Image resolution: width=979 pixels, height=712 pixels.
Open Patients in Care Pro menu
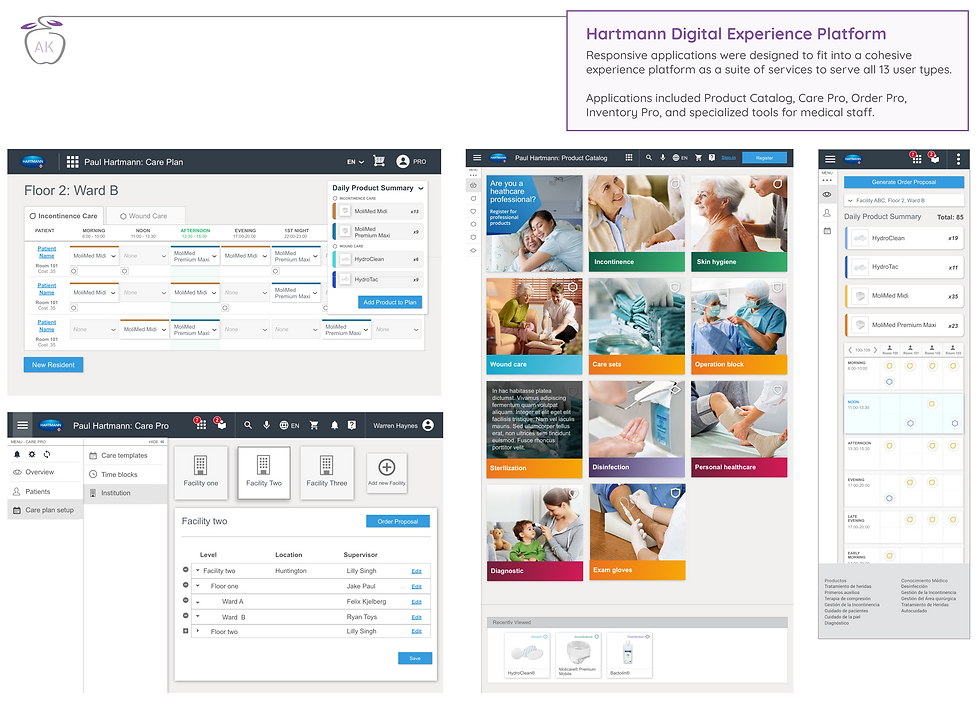coord(37,492)
